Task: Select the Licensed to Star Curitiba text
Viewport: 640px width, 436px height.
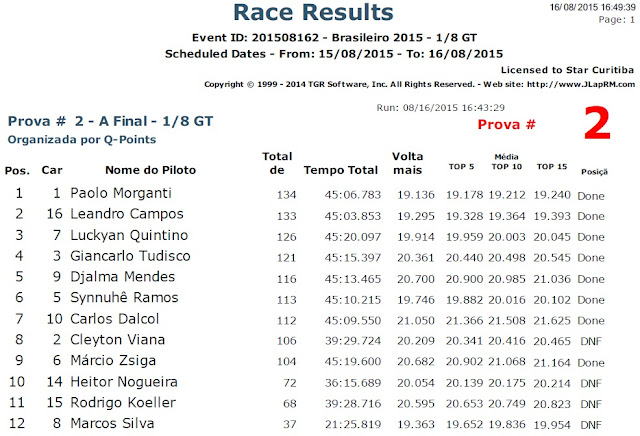Action: pyautogui.click(x=567, y=70)
